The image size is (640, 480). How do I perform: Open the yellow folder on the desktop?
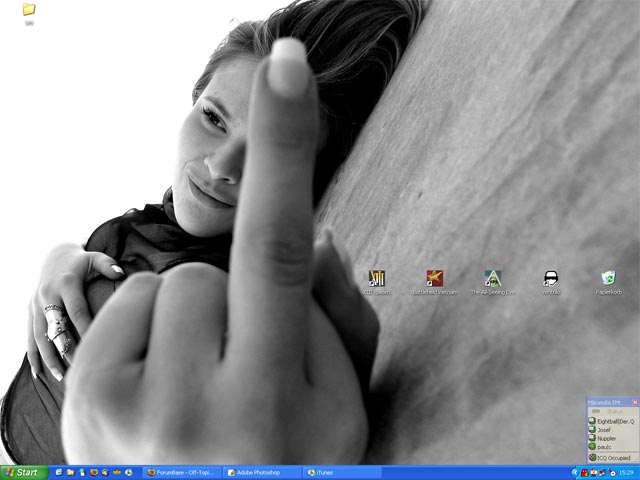[x=29, y=13]
